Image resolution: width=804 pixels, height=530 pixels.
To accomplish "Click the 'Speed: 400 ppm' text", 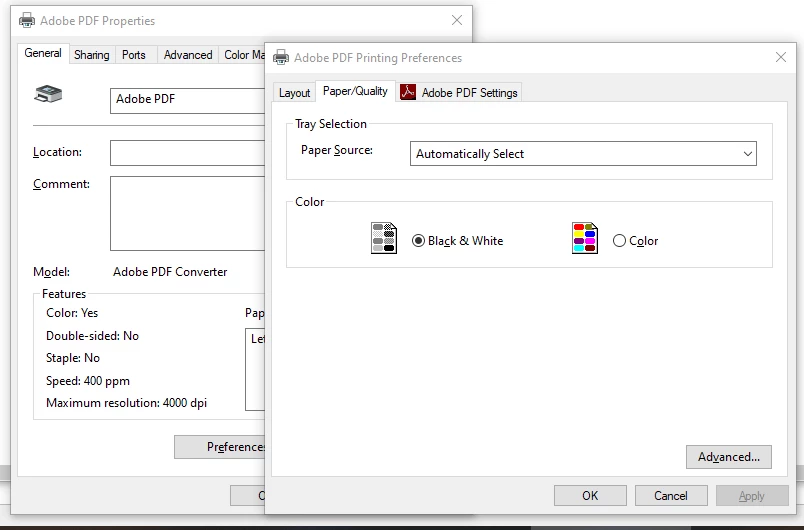I will pos(88,381).
